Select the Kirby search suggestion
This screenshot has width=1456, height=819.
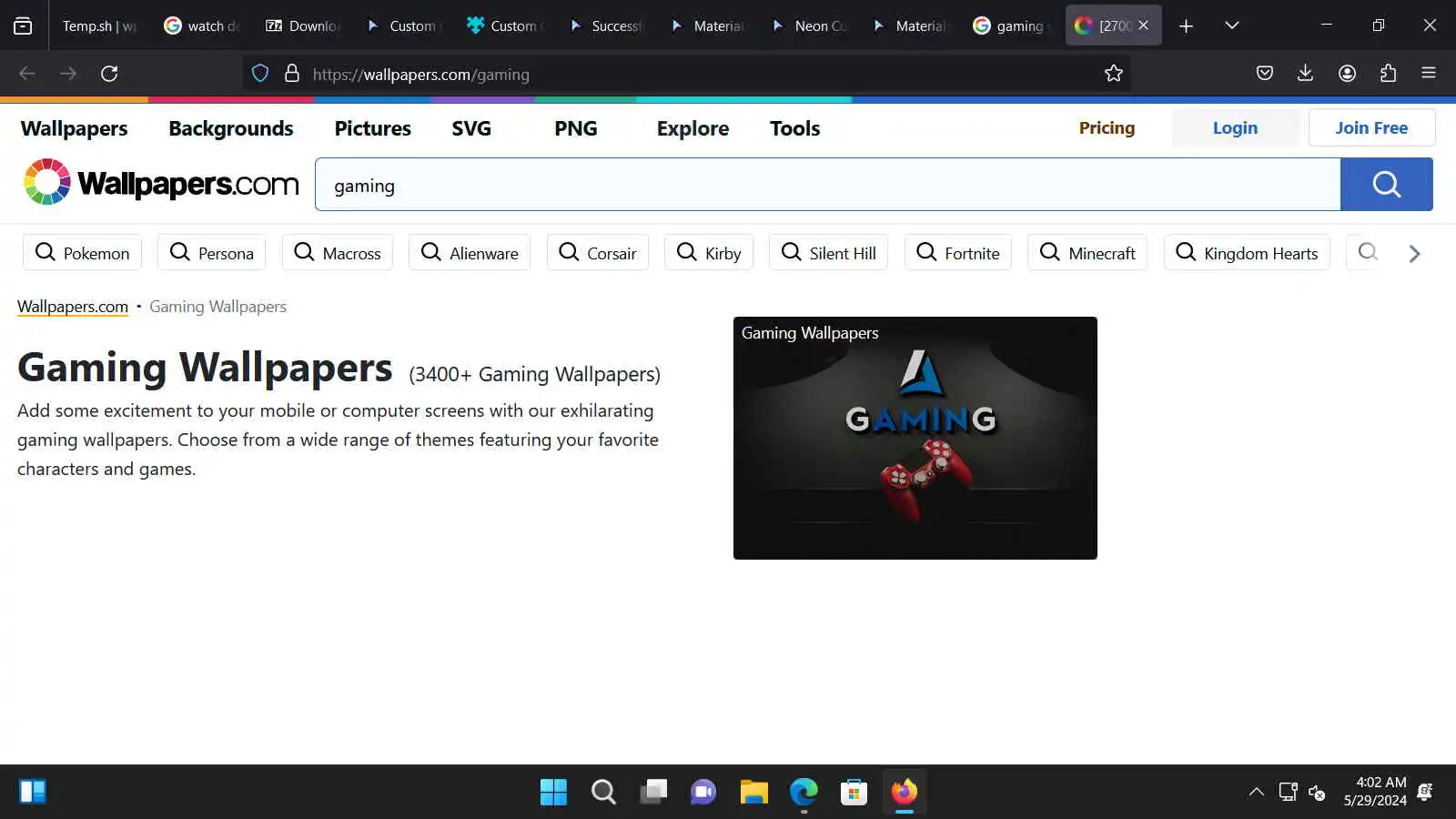pos(709,253)
